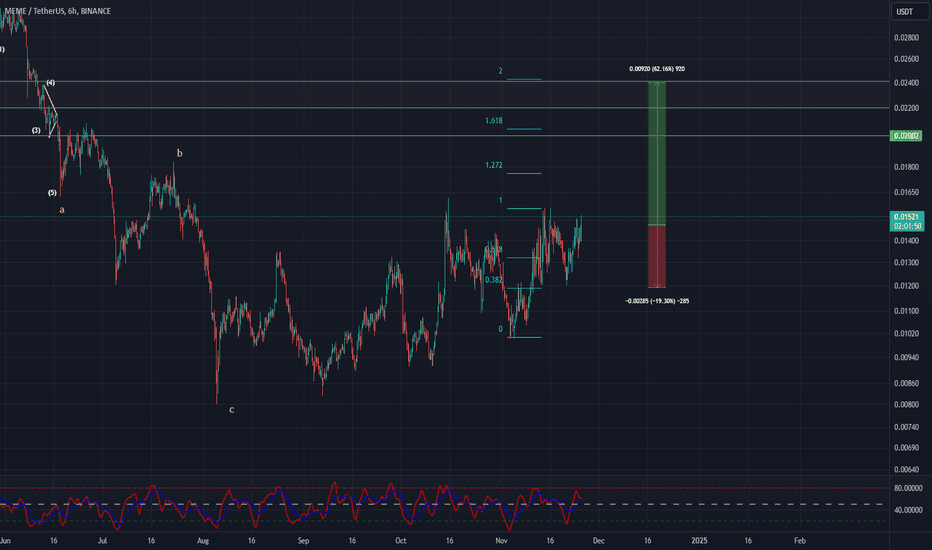Click the 0.01100 price axis label
The image size is (932, 550).
coord(906,311)
